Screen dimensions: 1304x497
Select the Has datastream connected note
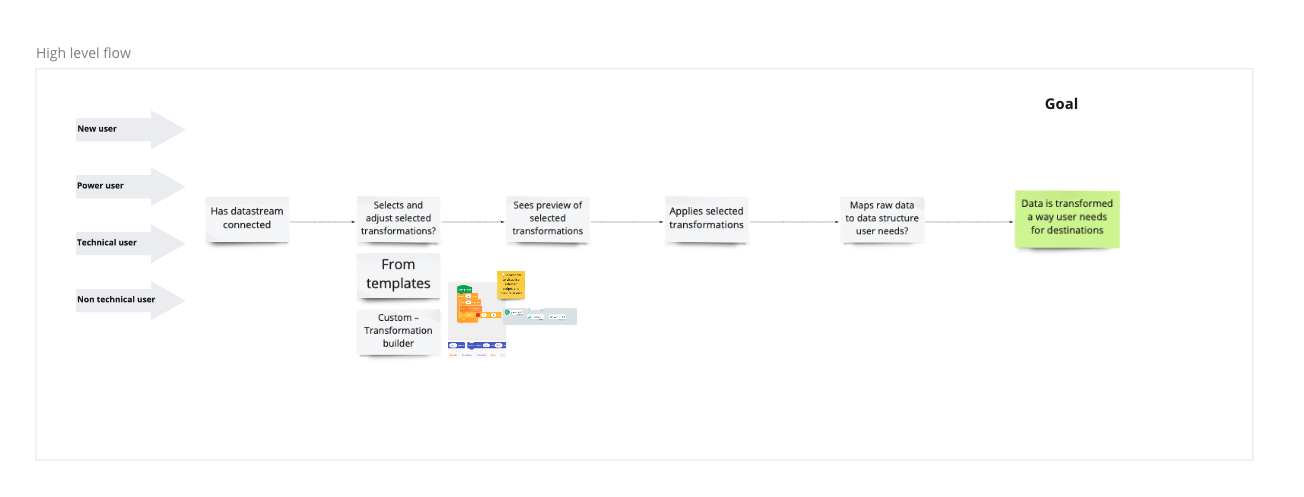click(x=247, y=218)
